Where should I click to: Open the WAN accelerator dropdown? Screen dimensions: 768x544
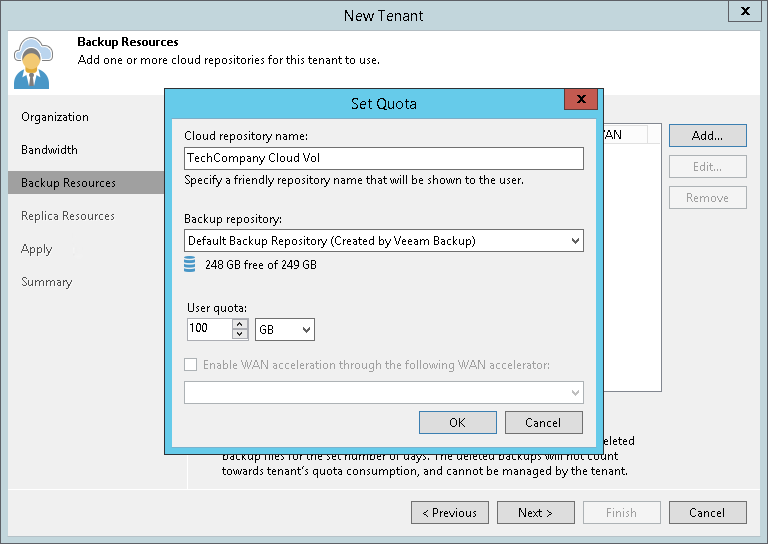coord(384,393)
